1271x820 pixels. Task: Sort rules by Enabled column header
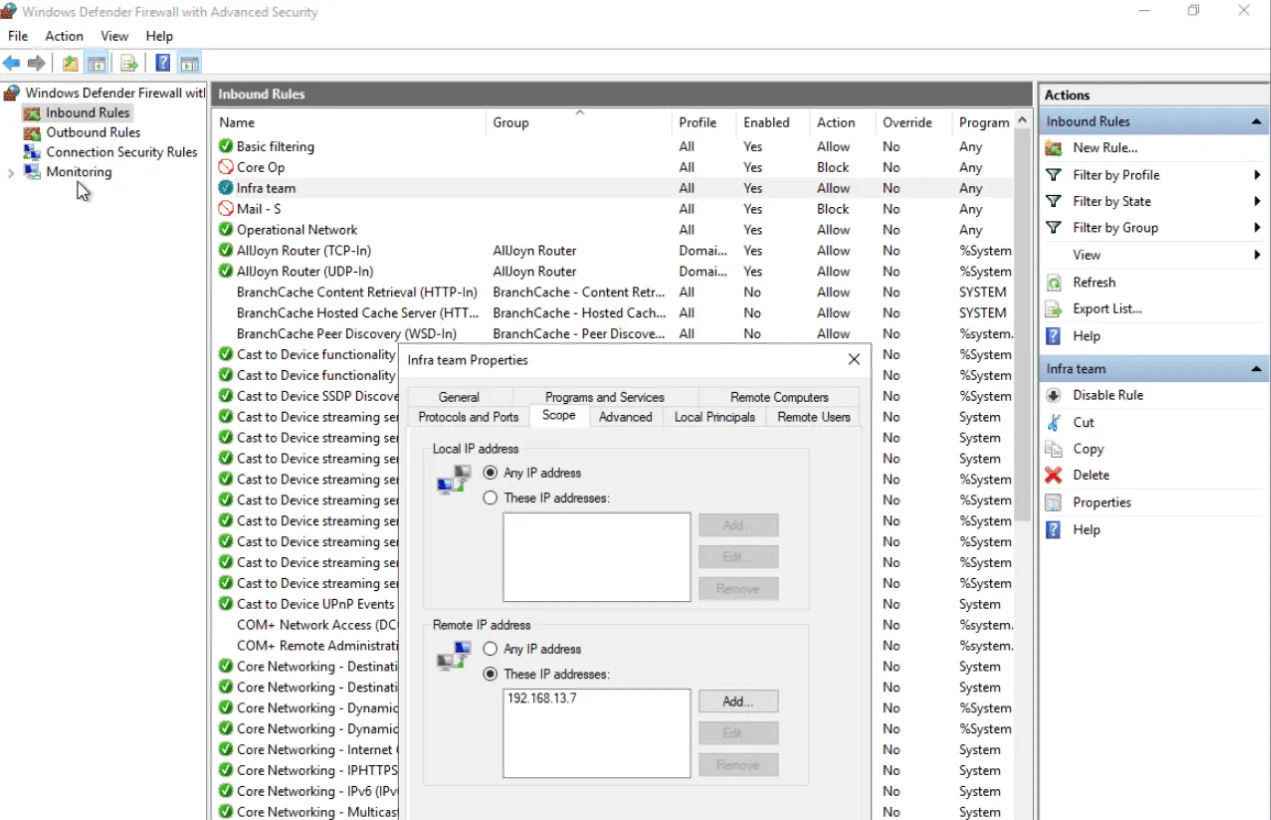point(773,122)
